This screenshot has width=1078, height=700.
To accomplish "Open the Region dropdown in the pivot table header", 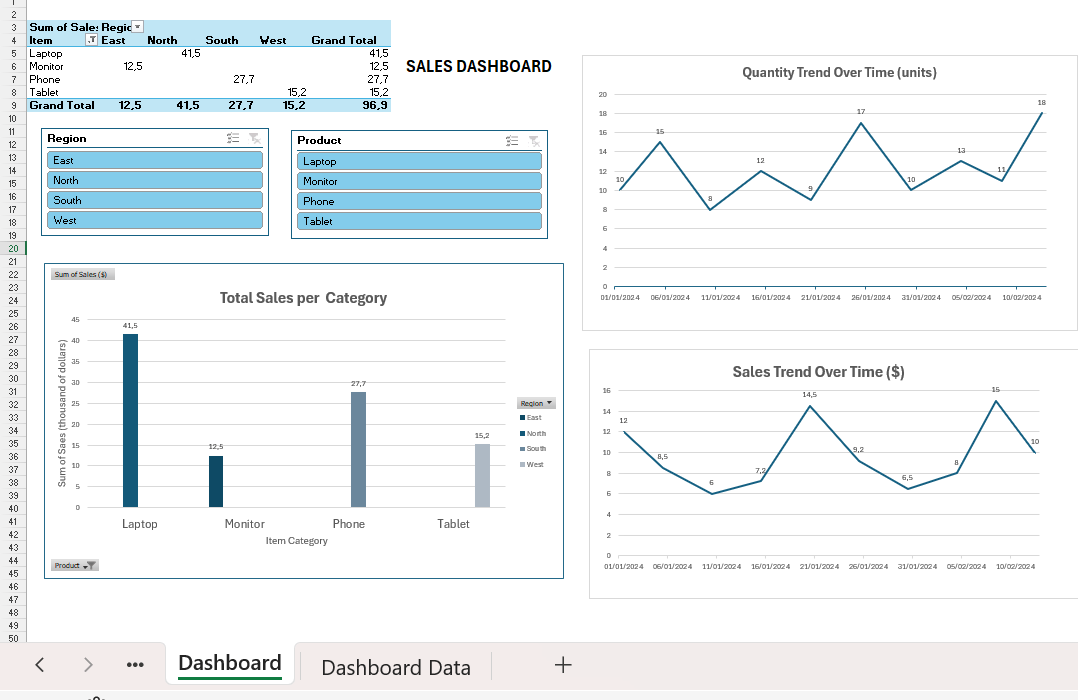I will (138, 26).
